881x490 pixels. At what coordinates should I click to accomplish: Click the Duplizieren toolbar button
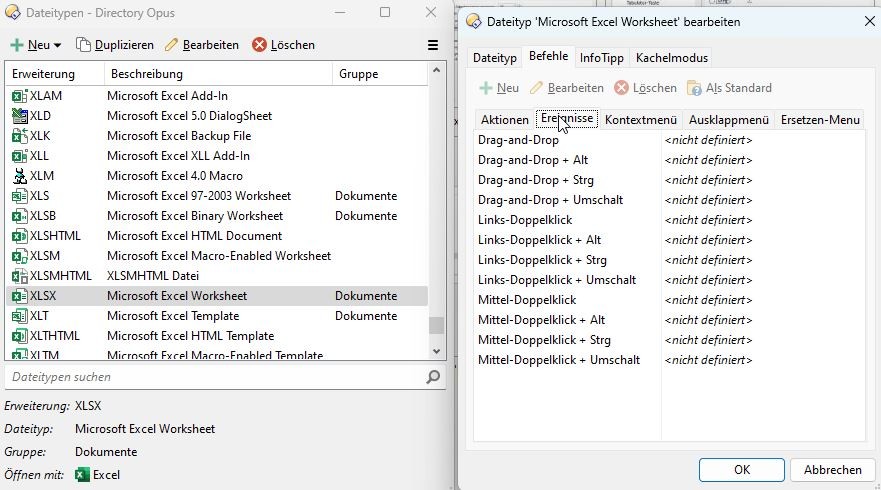click(x=115, y=45)
